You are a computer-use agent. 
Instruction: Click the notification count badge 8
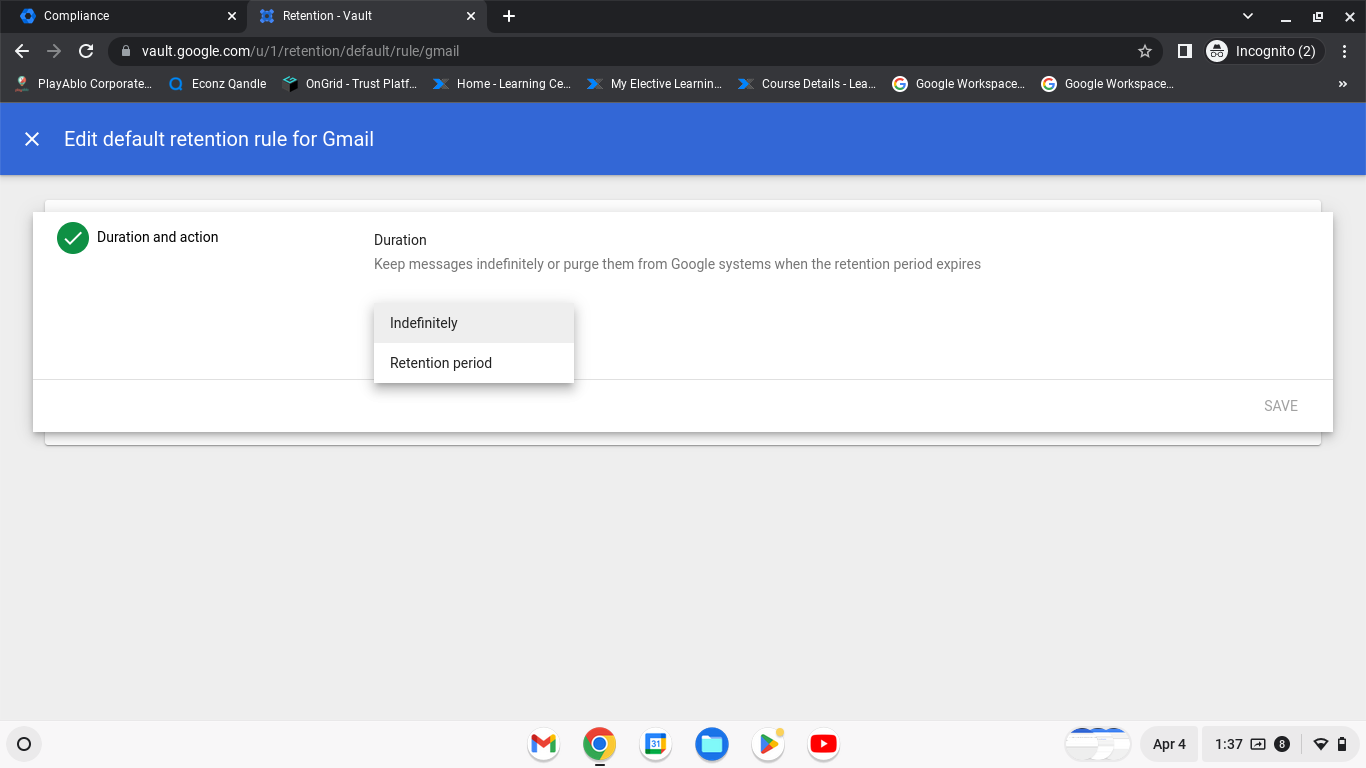(x=1282, y=744)
